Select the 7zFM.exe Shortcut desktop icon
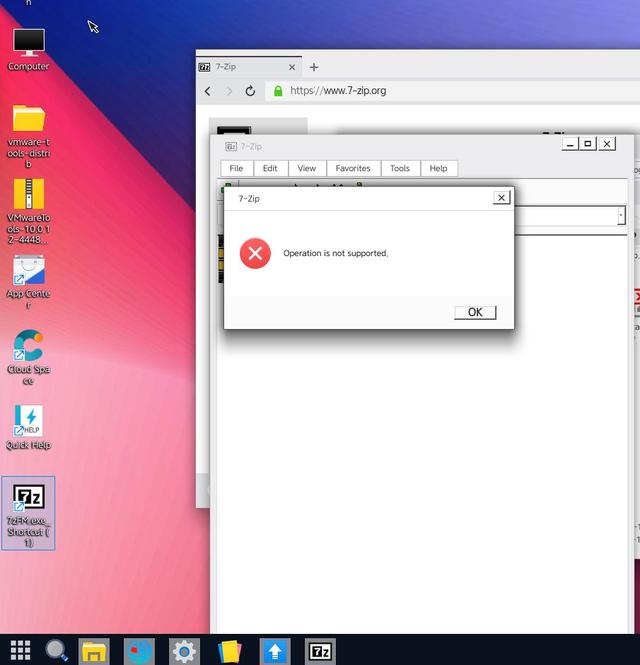 [x=28, y=513]
